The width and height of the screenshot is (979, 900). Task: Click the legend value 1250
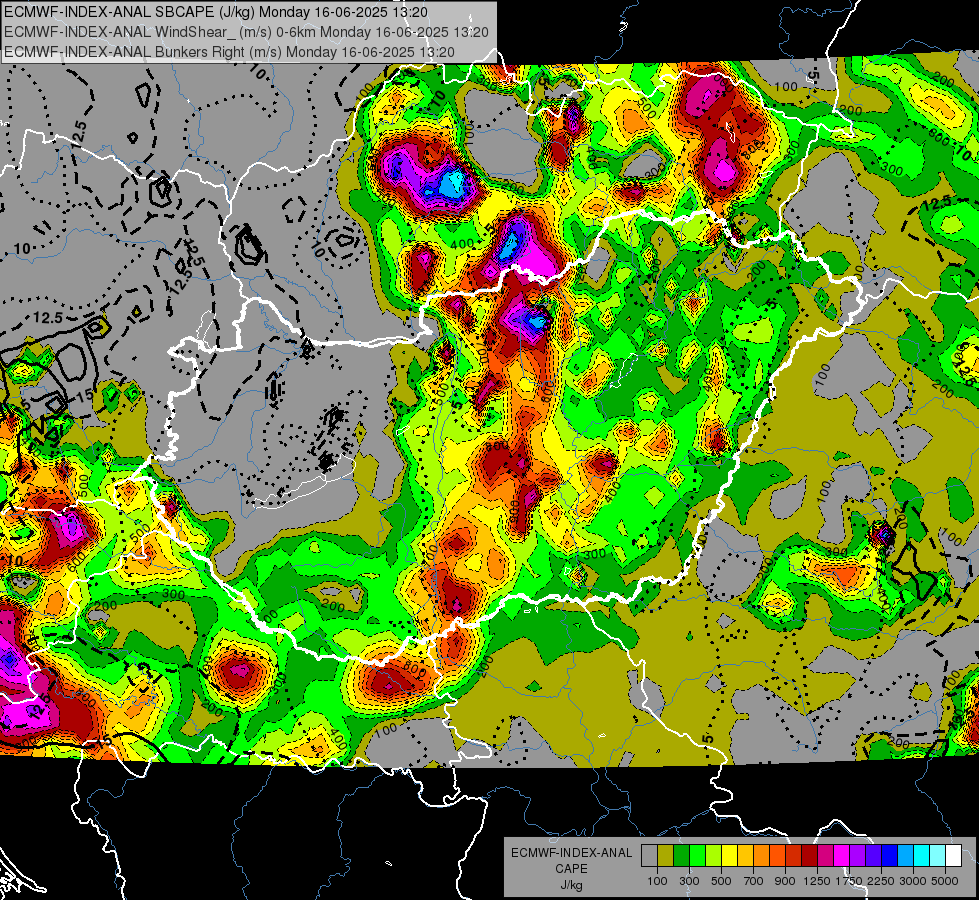(817, 881)
